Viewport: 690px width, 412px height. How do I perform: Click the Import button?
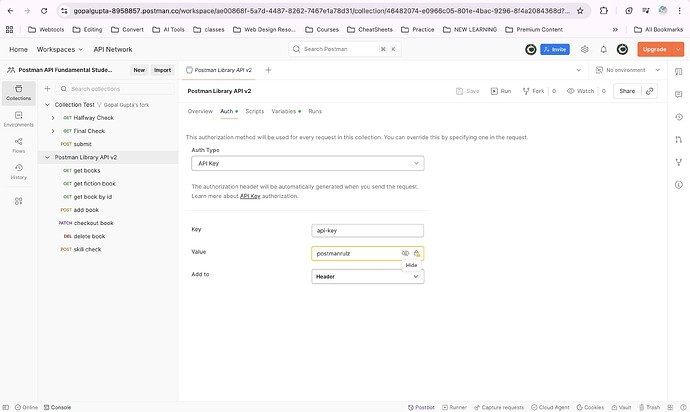point(162,70)
